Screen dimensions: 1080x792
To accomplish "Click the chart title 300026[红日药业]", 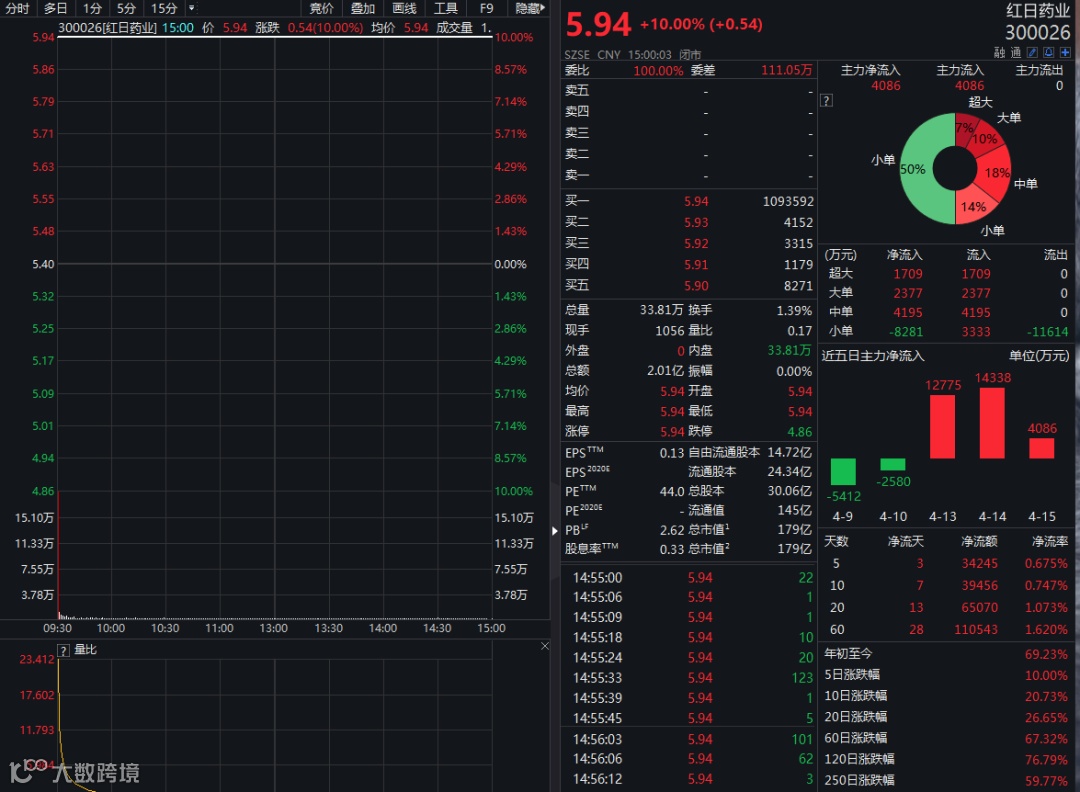I will pos(107,28).
